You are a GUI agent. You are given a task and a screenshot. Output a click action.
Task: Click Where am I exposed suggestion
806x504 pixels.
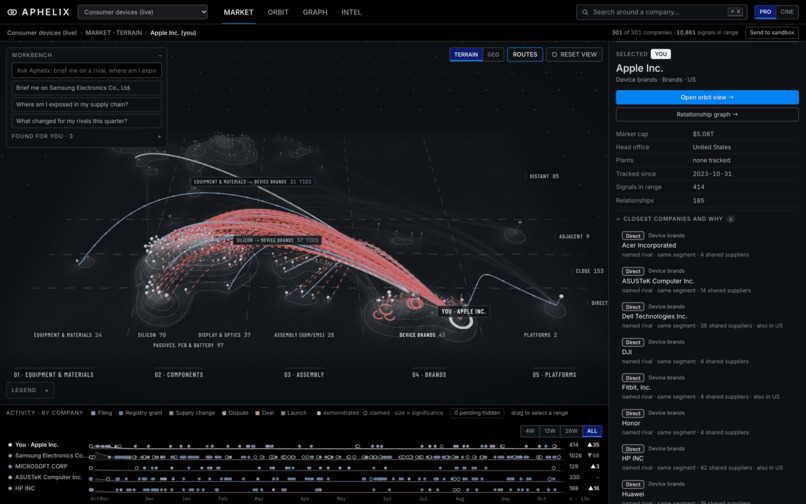point(86,104)
